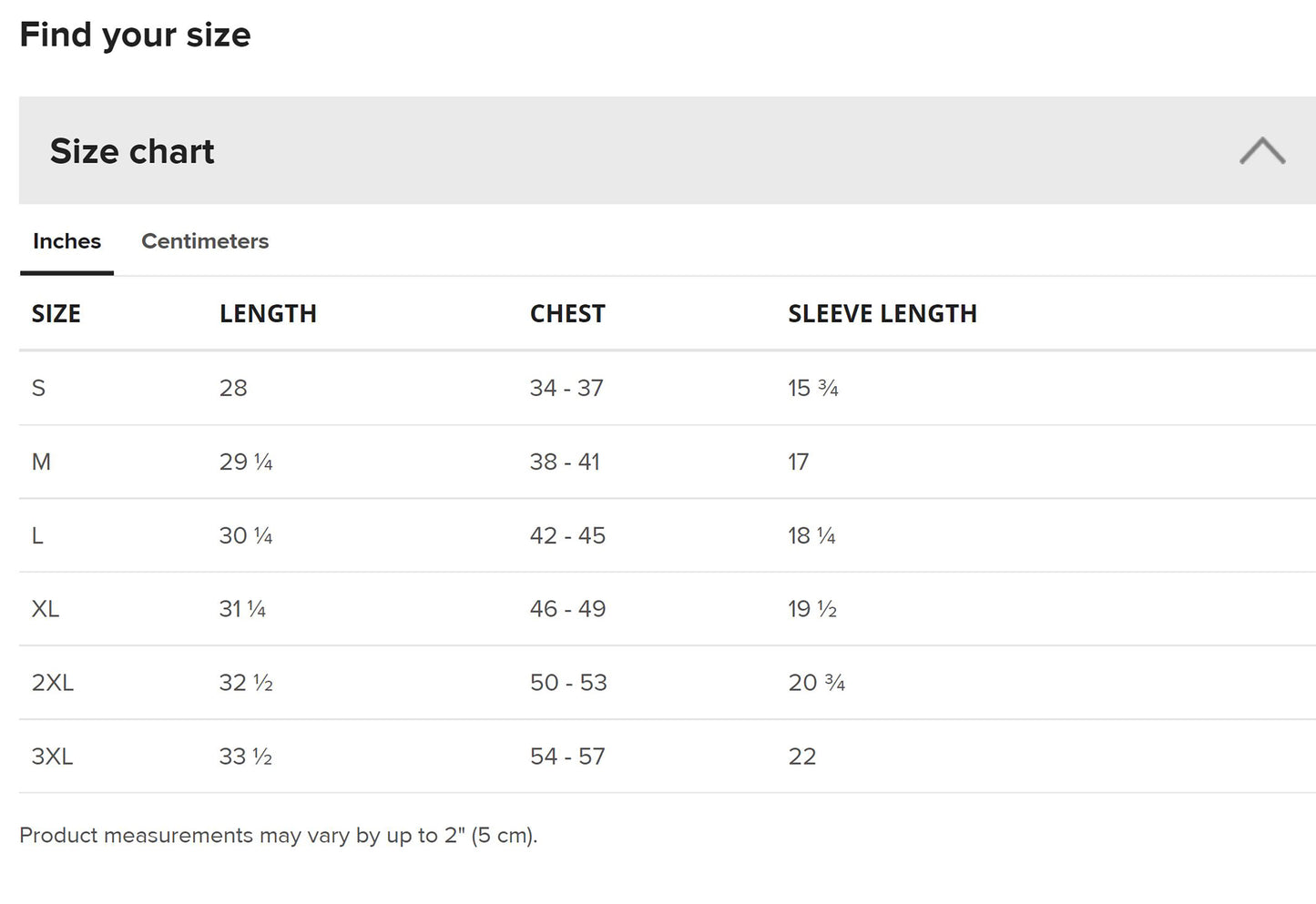Viewport: 1316px width, 904px height.
Task: Click the CHEST column header
Action: click(x=567, y=314)
